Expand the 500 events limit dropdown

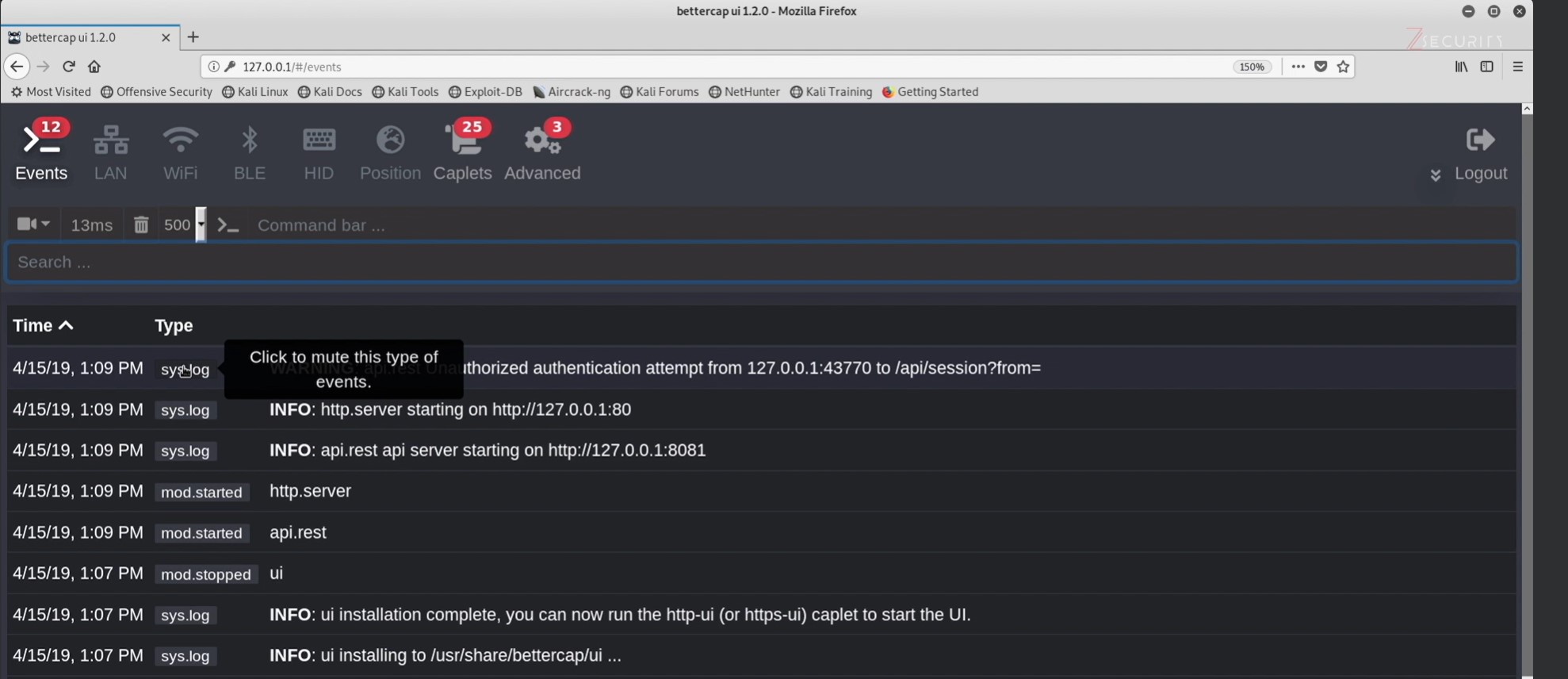tap(201, 224)
